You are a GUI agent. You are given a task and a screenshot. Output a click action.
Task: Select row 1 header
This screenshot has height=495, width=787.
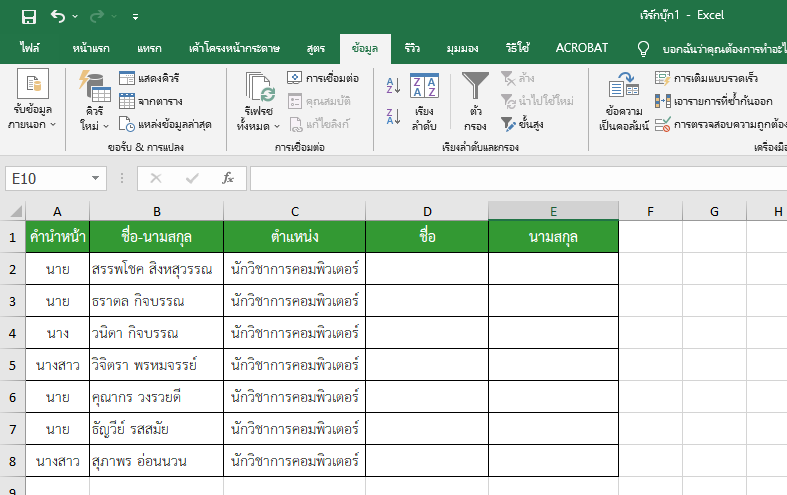coord(13,236)
